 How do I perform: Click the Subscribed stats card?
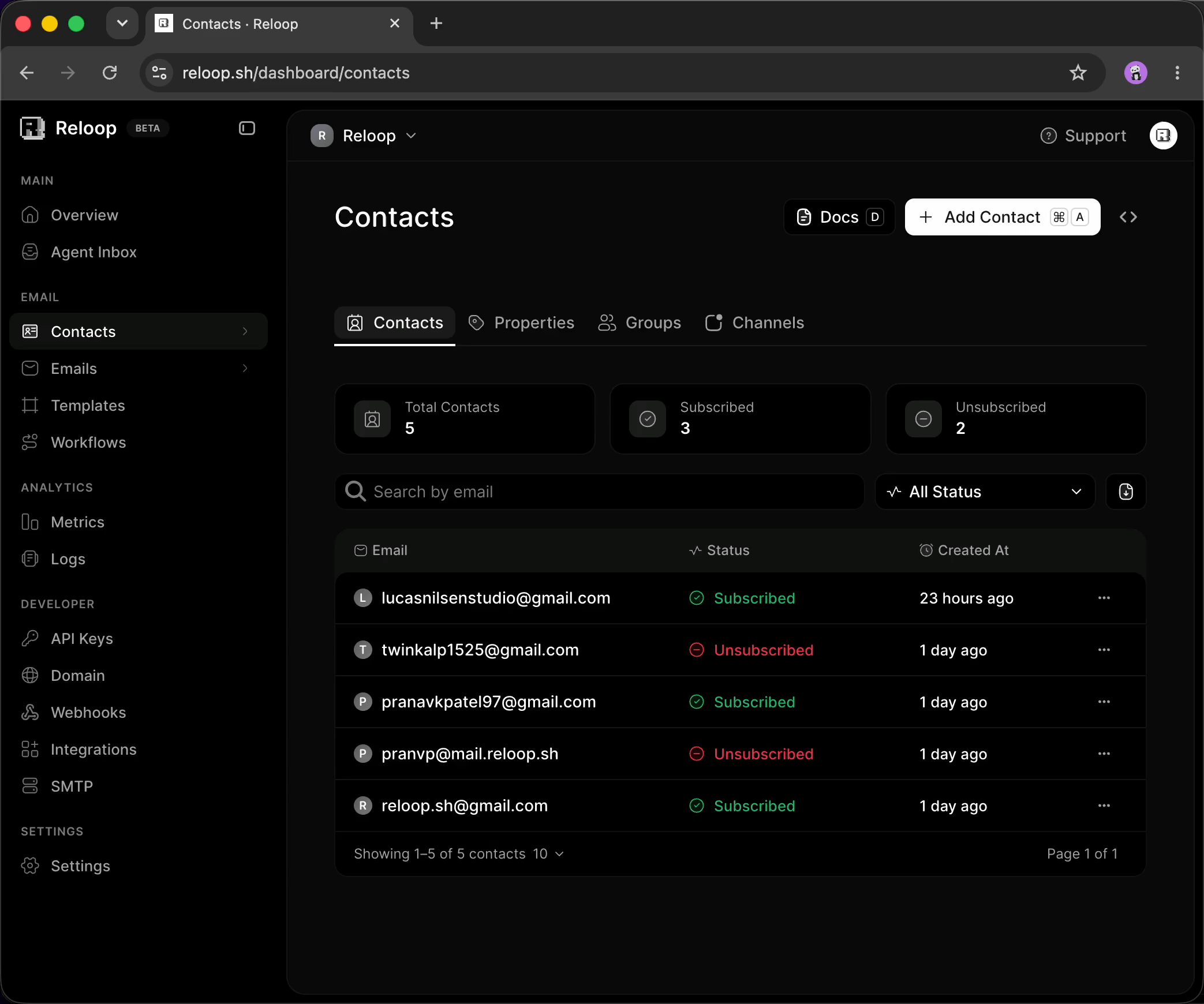point(740,419)
